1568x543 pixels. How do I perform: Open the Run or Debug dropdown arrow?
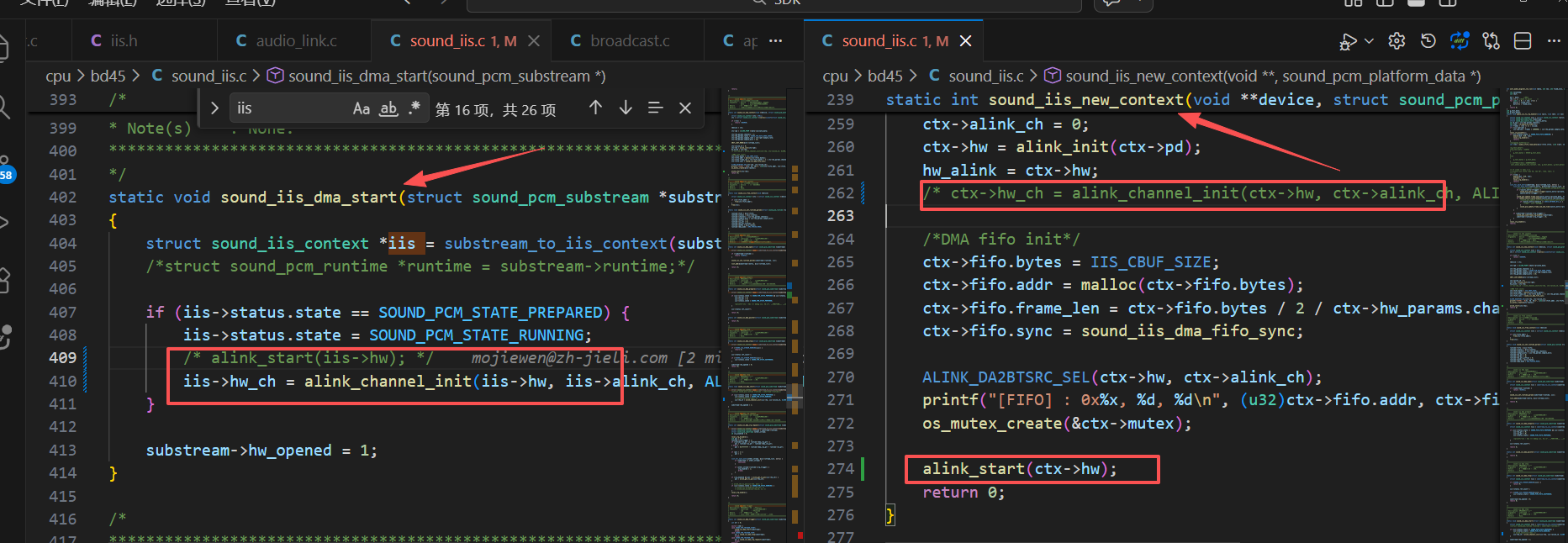(1369, 41)
